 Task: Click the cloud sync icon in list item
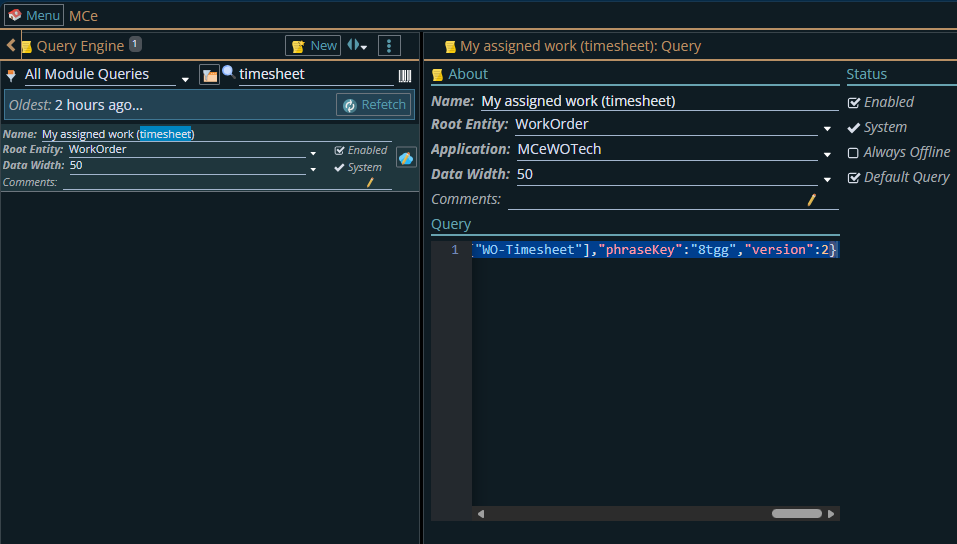coord(406,158)
